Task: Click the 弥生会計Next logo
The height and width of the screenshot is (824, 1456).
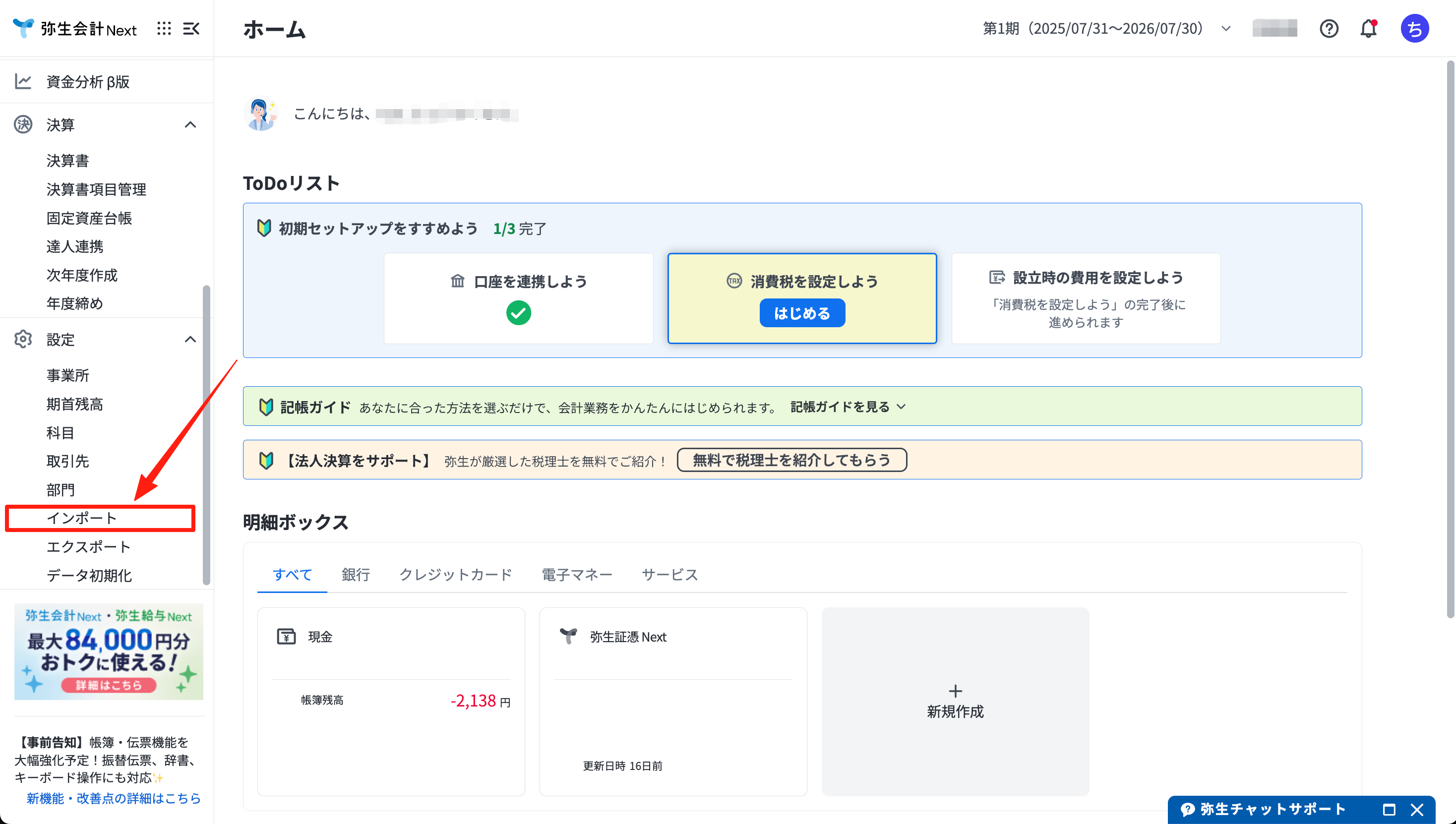Action: click(x=75, y=28)
